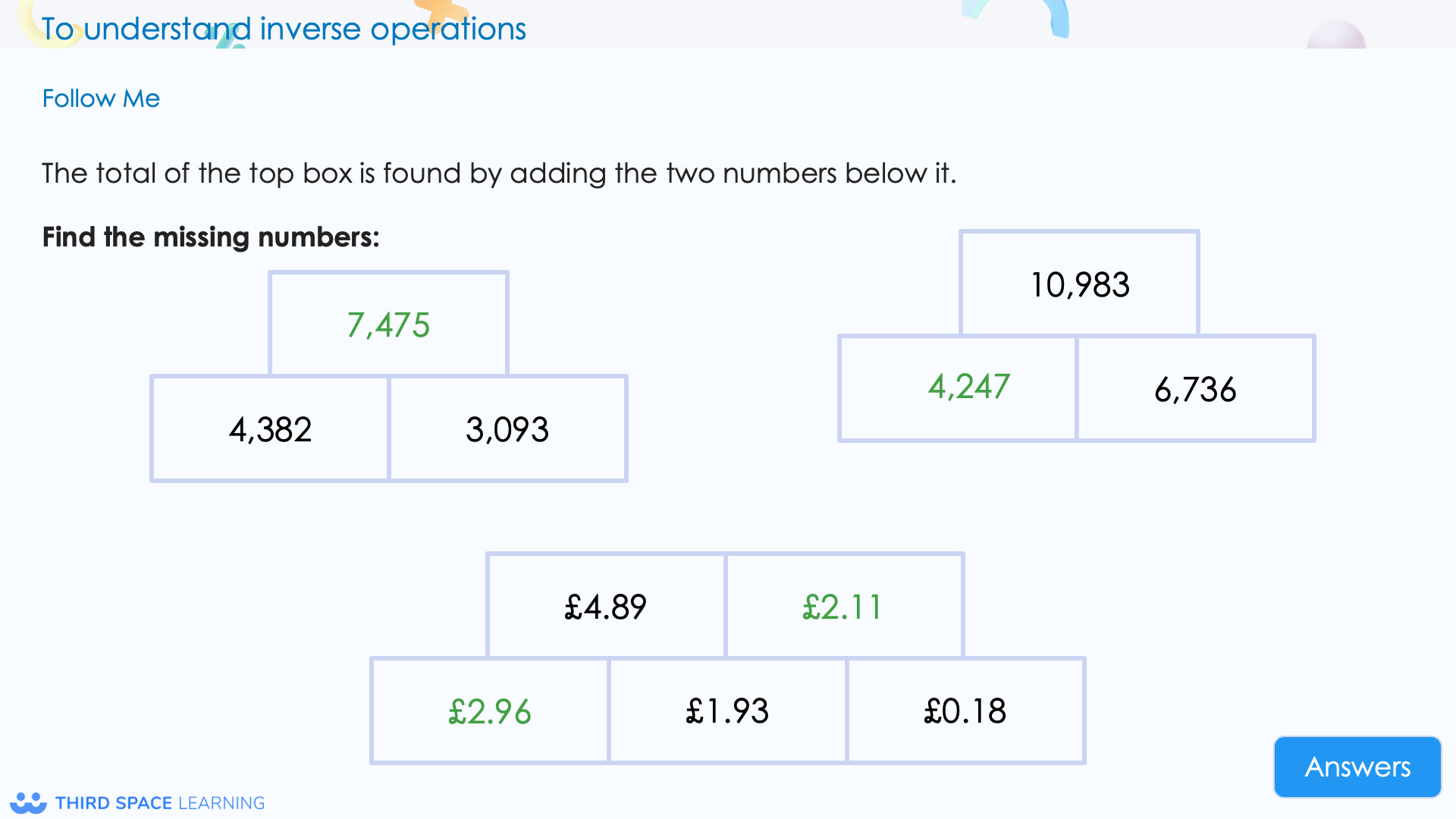Select the £4.89 box
The height and width of the screenshot is (819, 1456).
pyautogui.click(x=604, y=606)
